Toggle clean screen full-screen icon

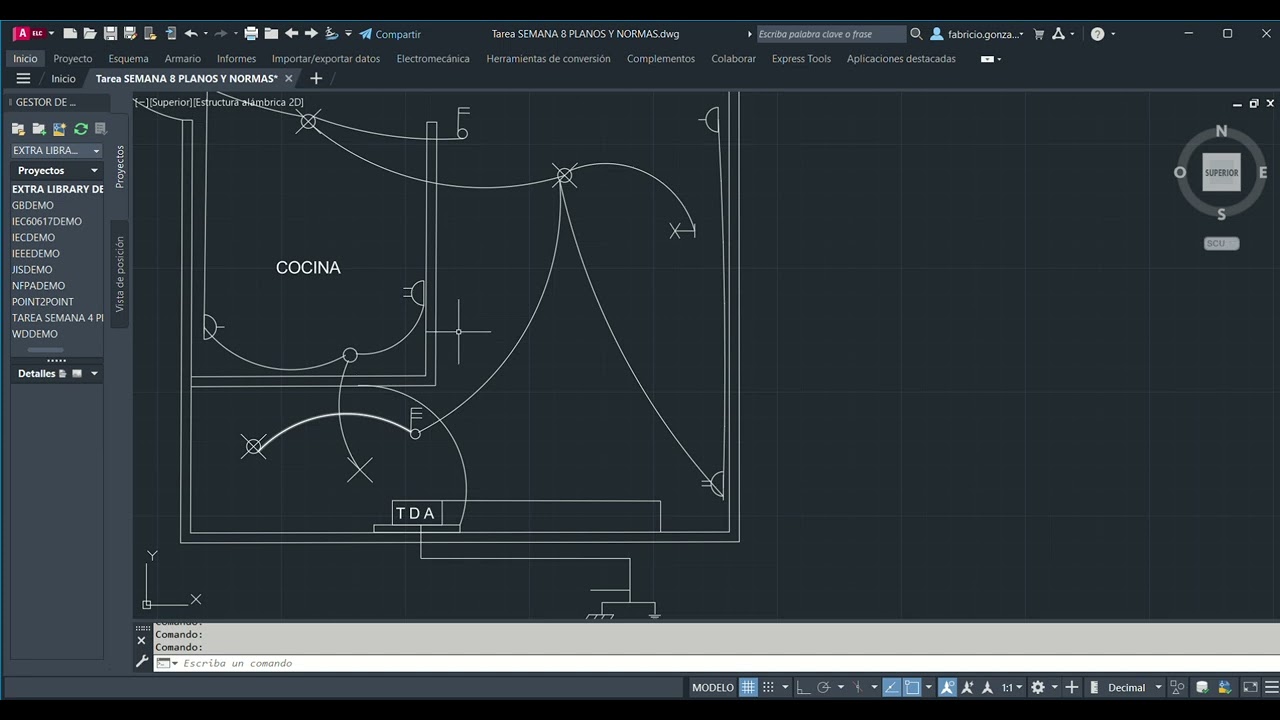(1250, 687)
